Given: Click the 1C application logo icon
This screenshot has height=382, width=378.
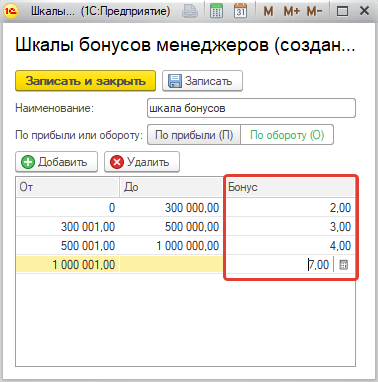Looking at the screenshot, I should (11, 11).
